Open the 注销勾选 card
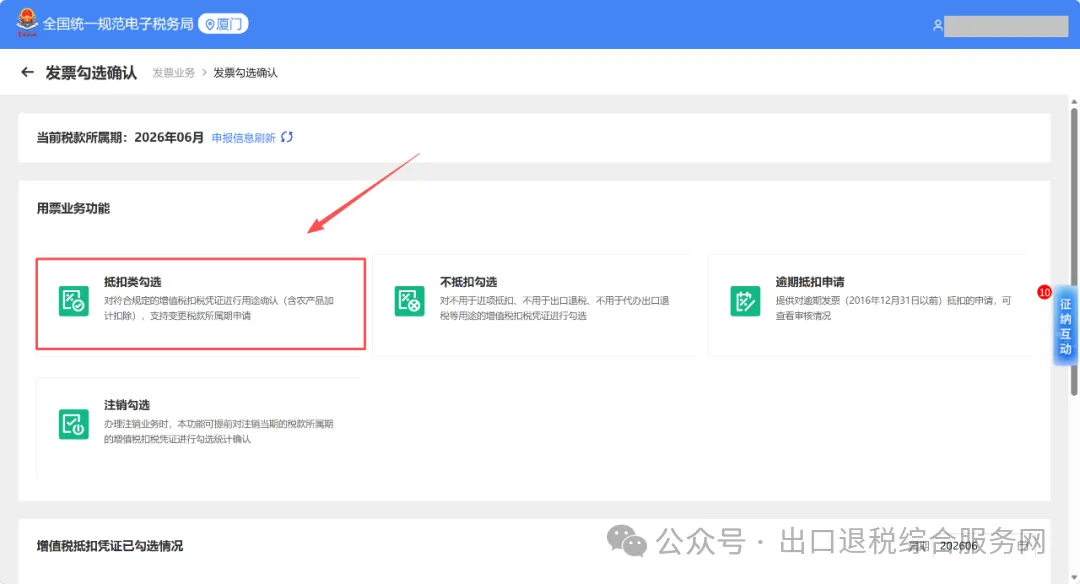 click(x=198, y=427)
